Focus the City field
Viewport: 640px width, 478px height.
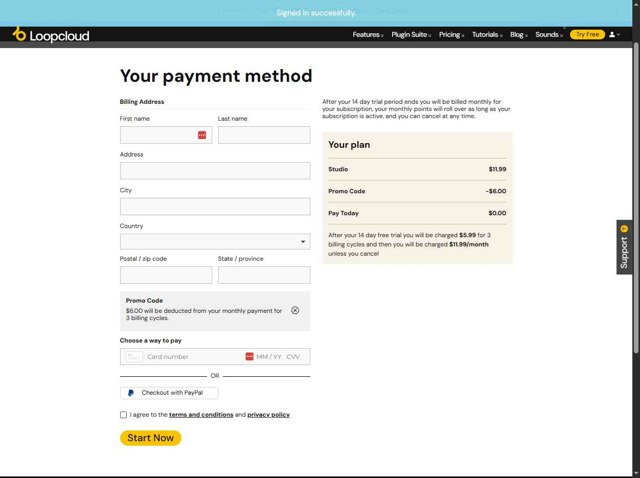(215, 207)
